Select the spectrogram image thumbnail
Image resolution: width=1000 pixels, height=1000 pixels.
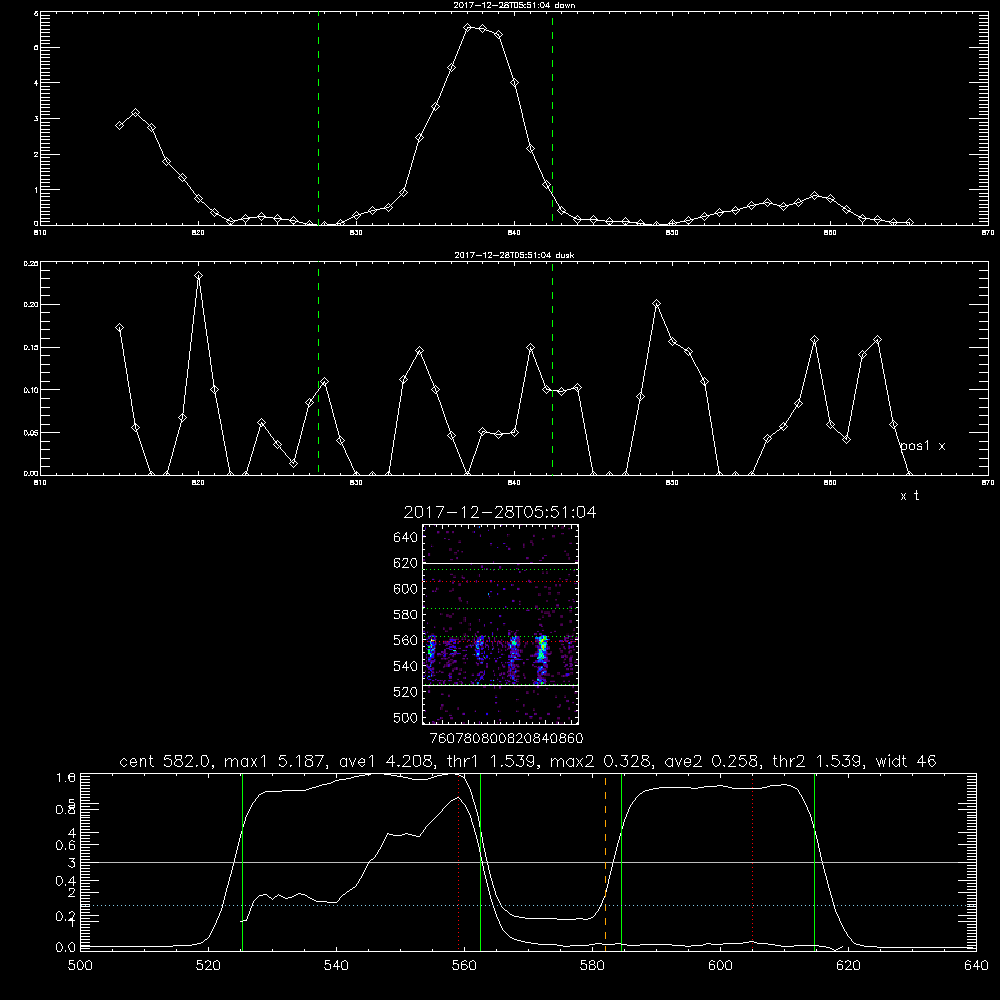click(x=500, y=624)
